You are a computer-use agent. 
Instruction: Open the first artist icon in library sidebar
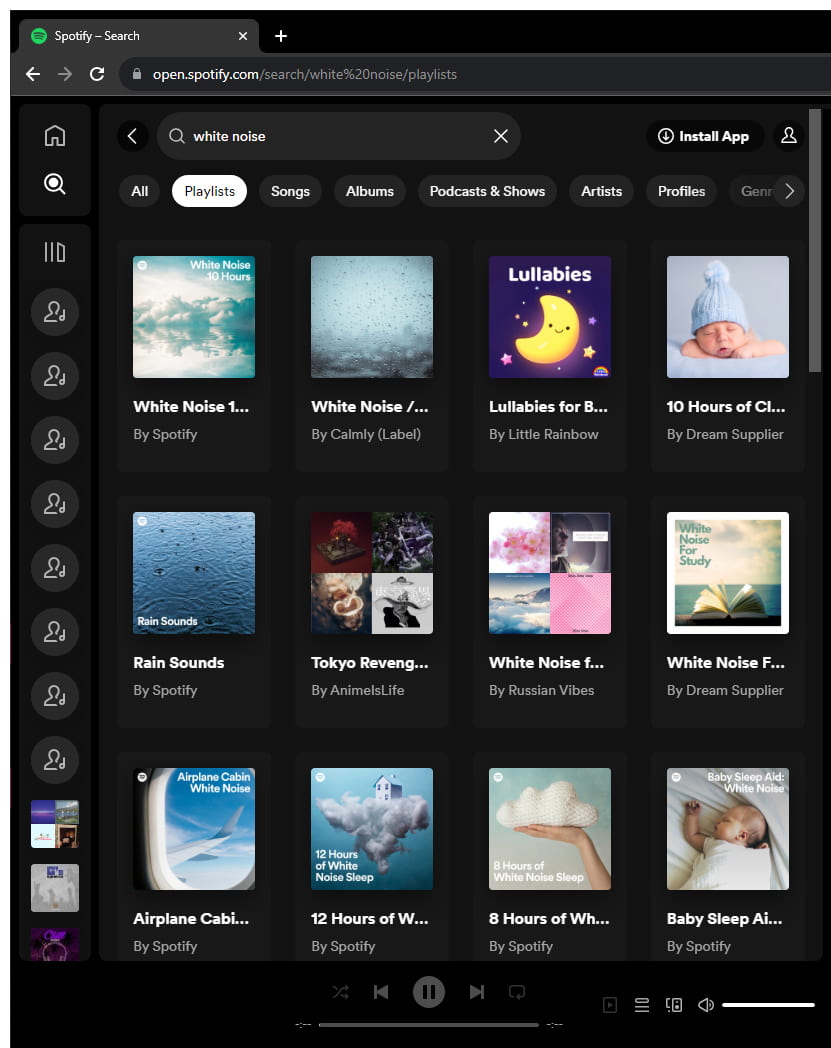[x=55, y=312]
